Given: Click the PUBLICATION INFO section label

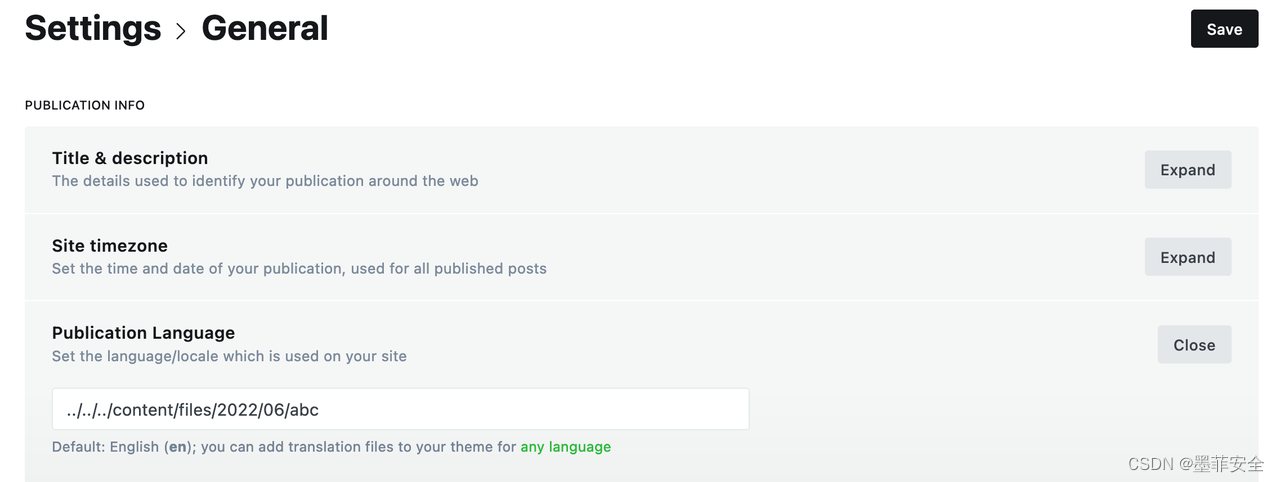Looking at the screenshot, I should click(x=85, y=105).
